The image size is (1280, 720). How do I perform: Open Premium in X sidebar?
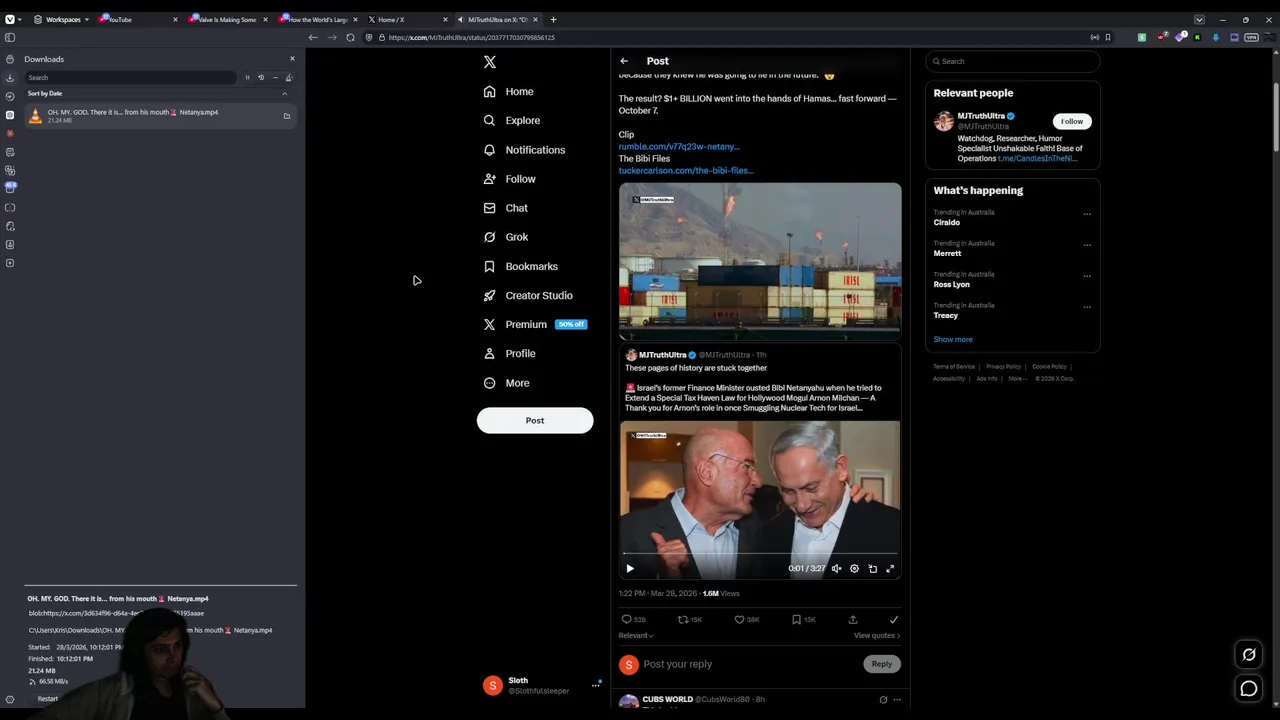[535, 324]
